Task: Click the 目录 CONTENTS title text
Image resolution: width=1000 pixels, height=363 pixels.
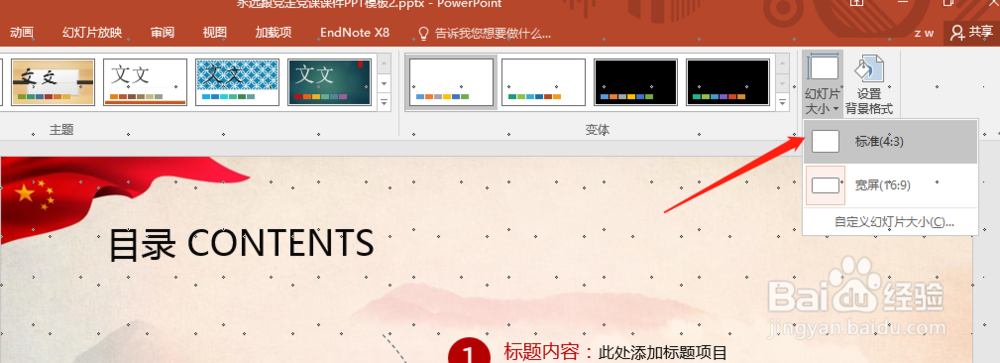Action: [x=241, y=244]
